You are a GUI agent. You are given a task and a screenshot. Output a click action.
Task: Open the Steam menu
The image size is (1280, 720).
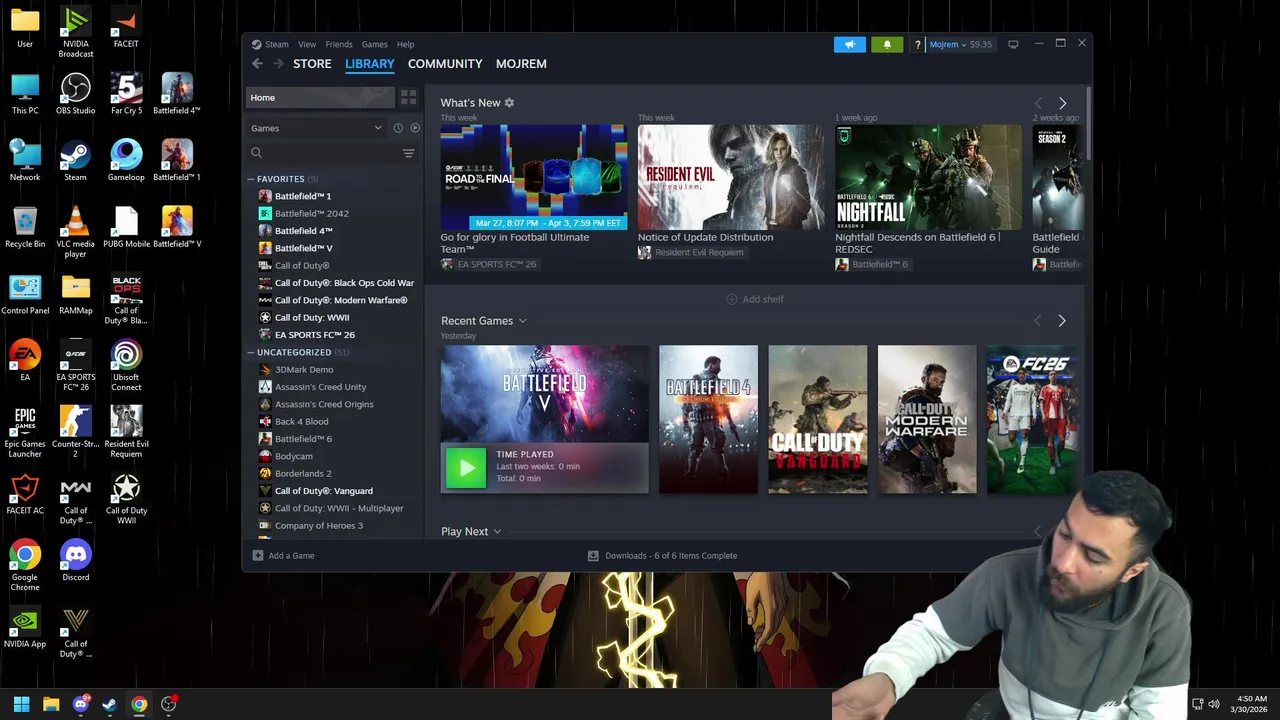pos(276,44)
